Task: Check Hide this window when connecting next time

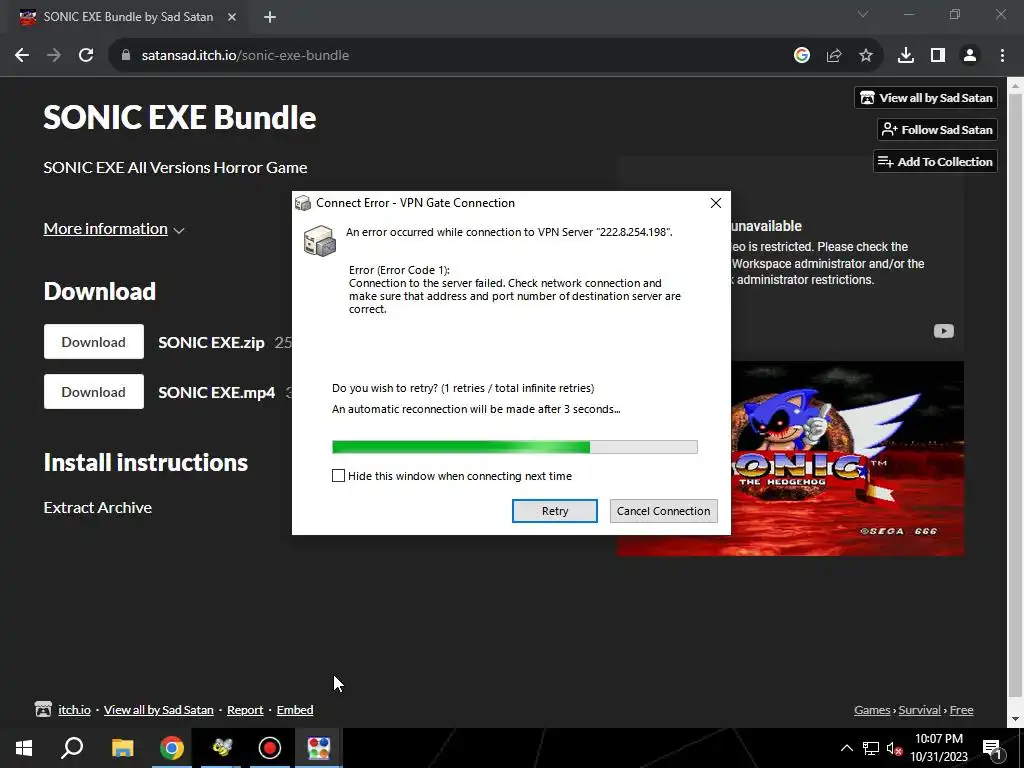Action: (x=338, y=476)
